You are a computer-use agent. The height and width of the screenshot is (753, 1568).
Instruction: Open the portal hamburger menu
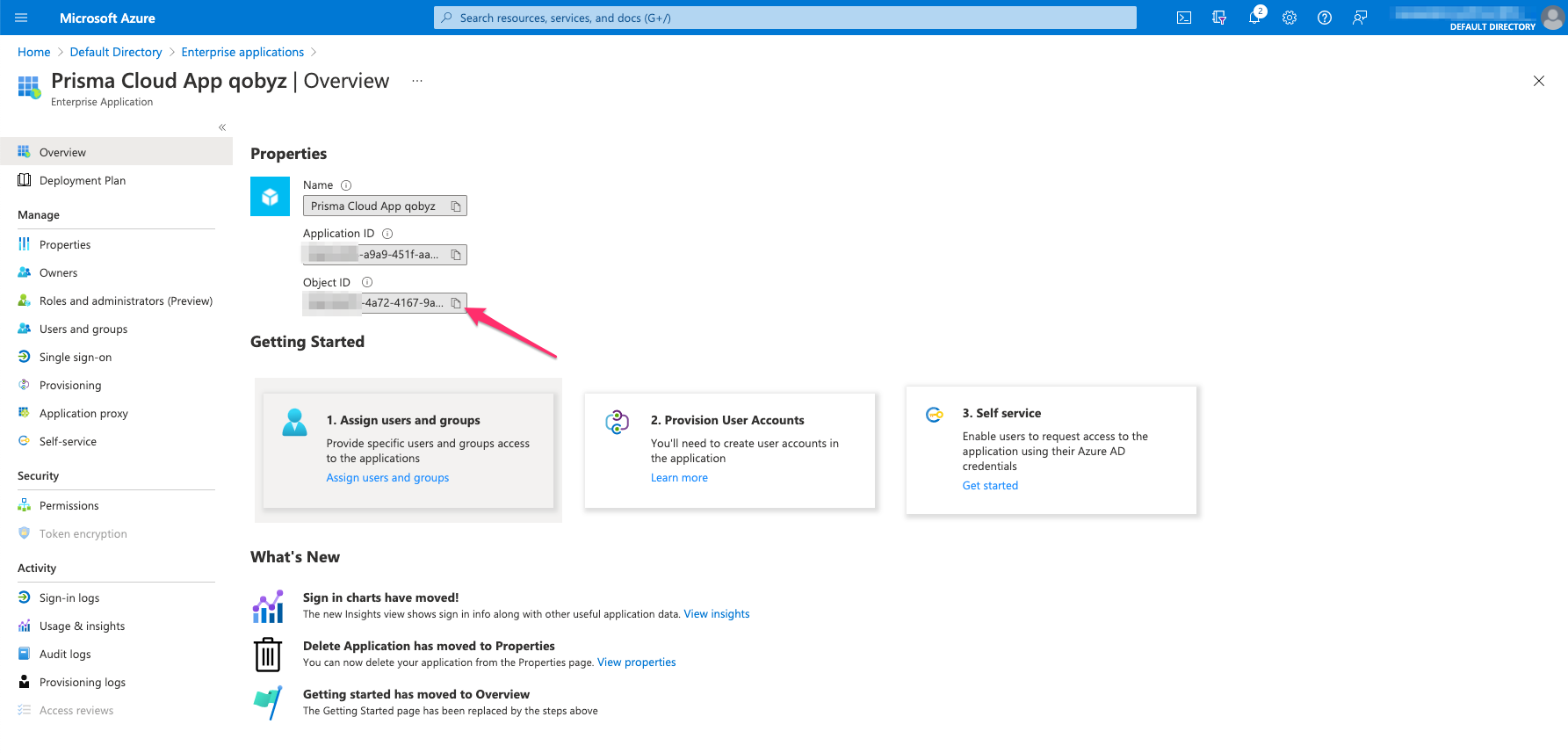tap(22, 18)
